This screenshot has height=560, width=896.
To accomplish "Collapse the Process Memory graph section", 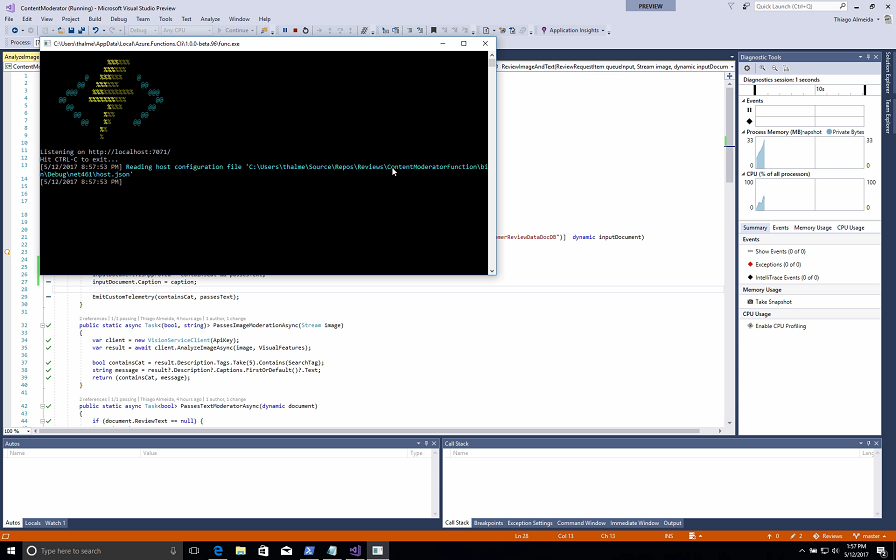I will [x=744, y=132].
